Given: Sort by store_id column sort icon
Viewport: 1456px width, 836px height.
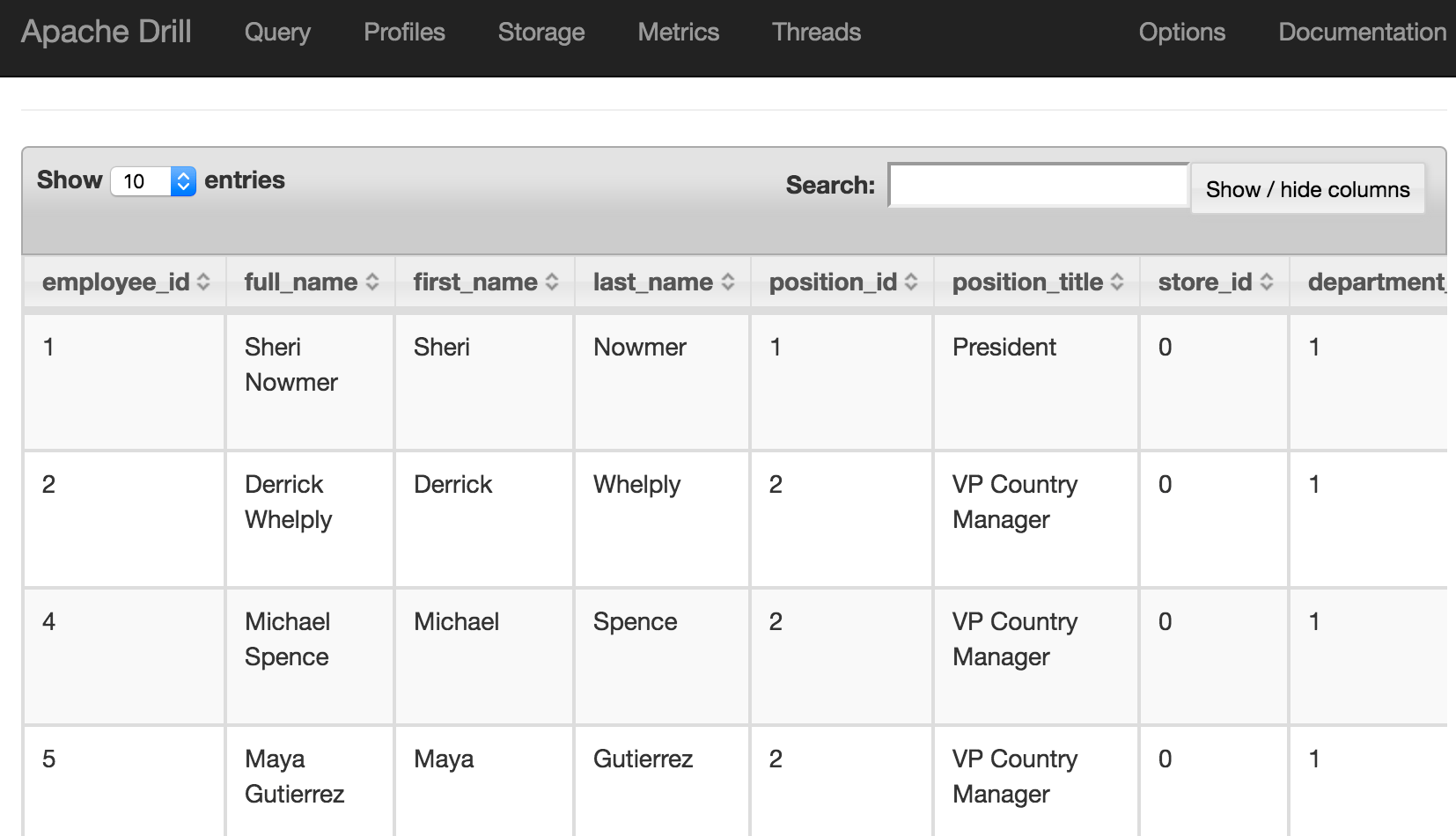Looking at the screenshot, I should point(1267,282).
